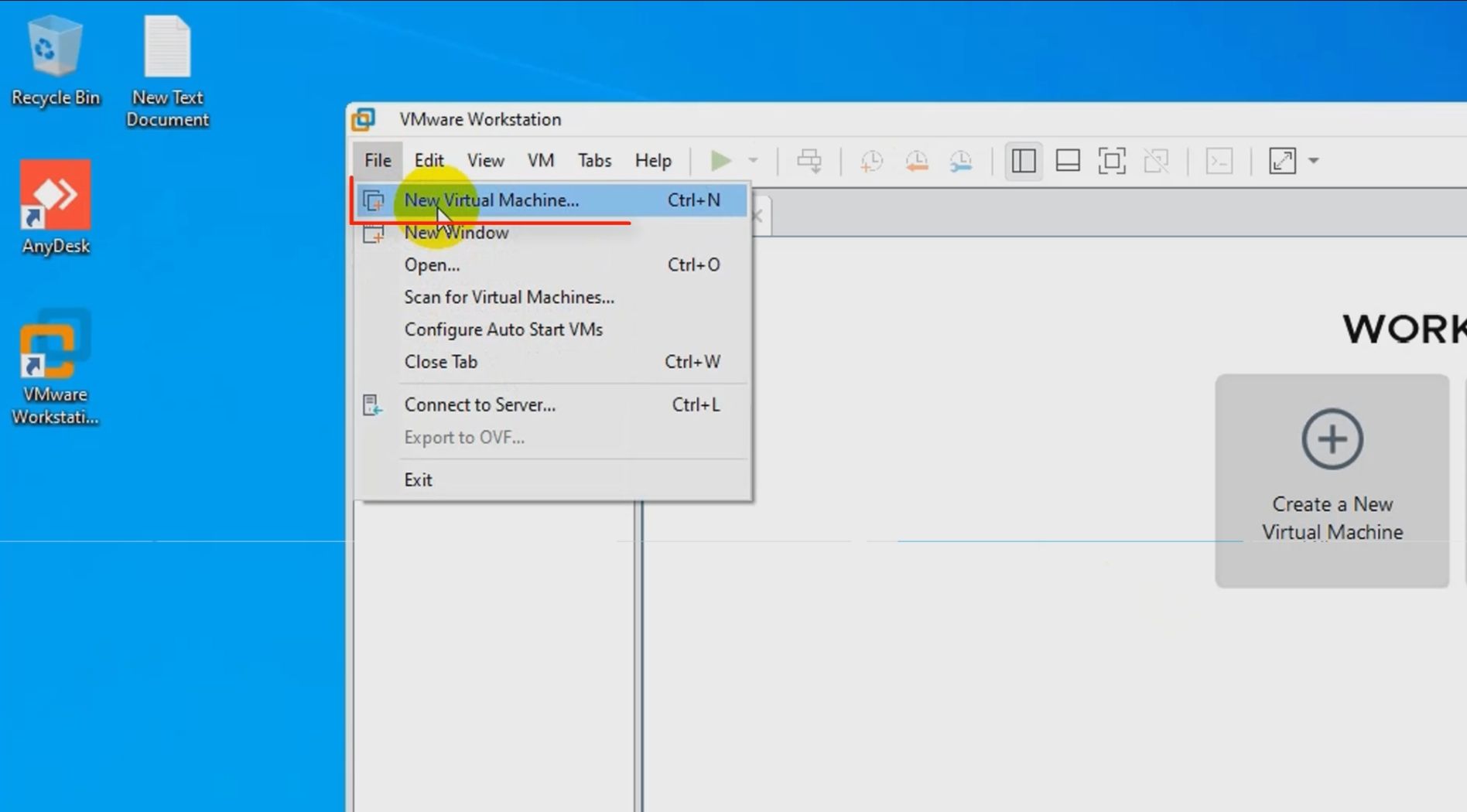The image size is (1467, 812).
Task: Choose New Window menu entry
Action: pyautogui.click(x=552, y=233)
